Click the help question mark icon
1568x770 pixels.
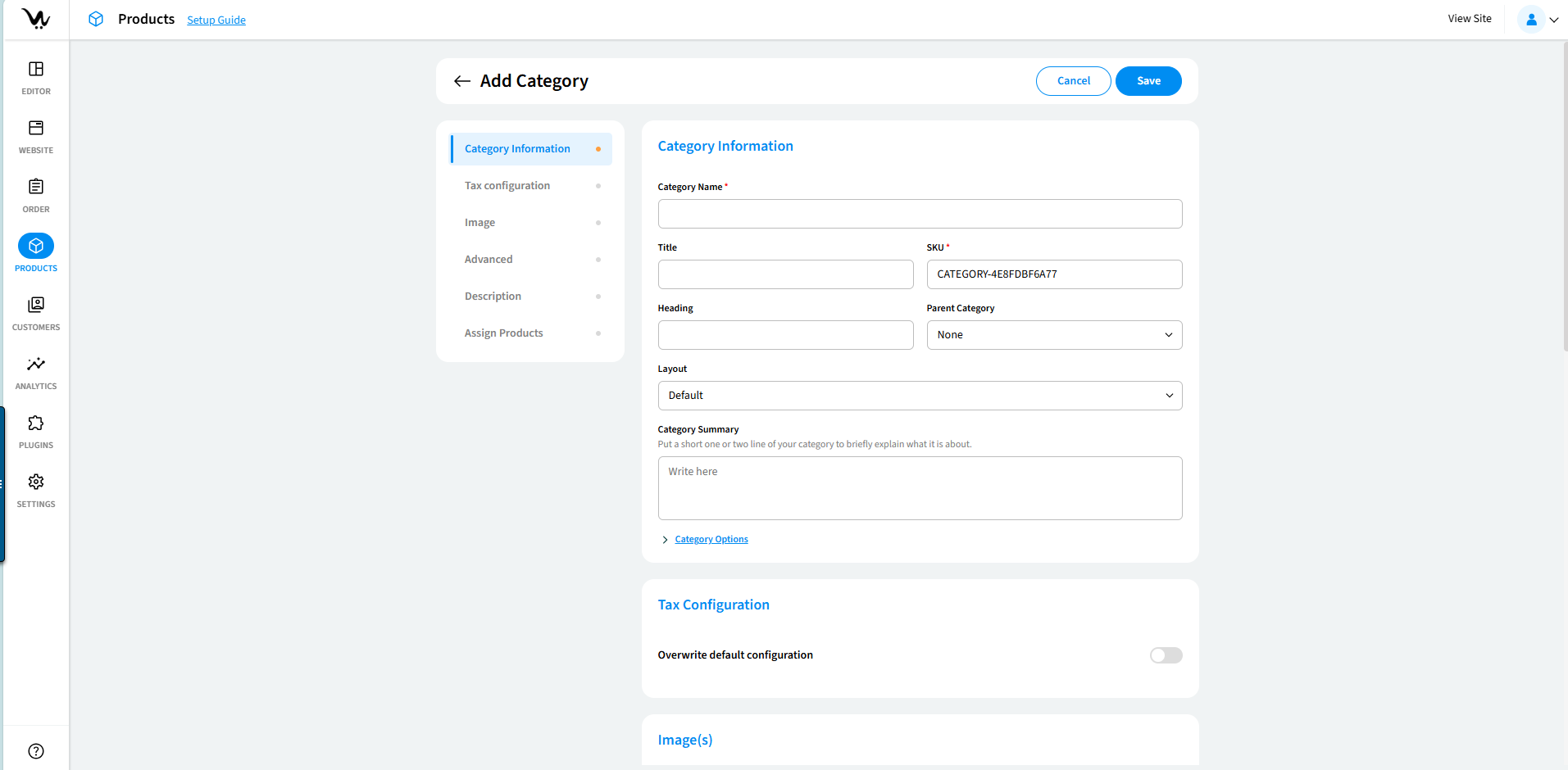tap(36, 751)
